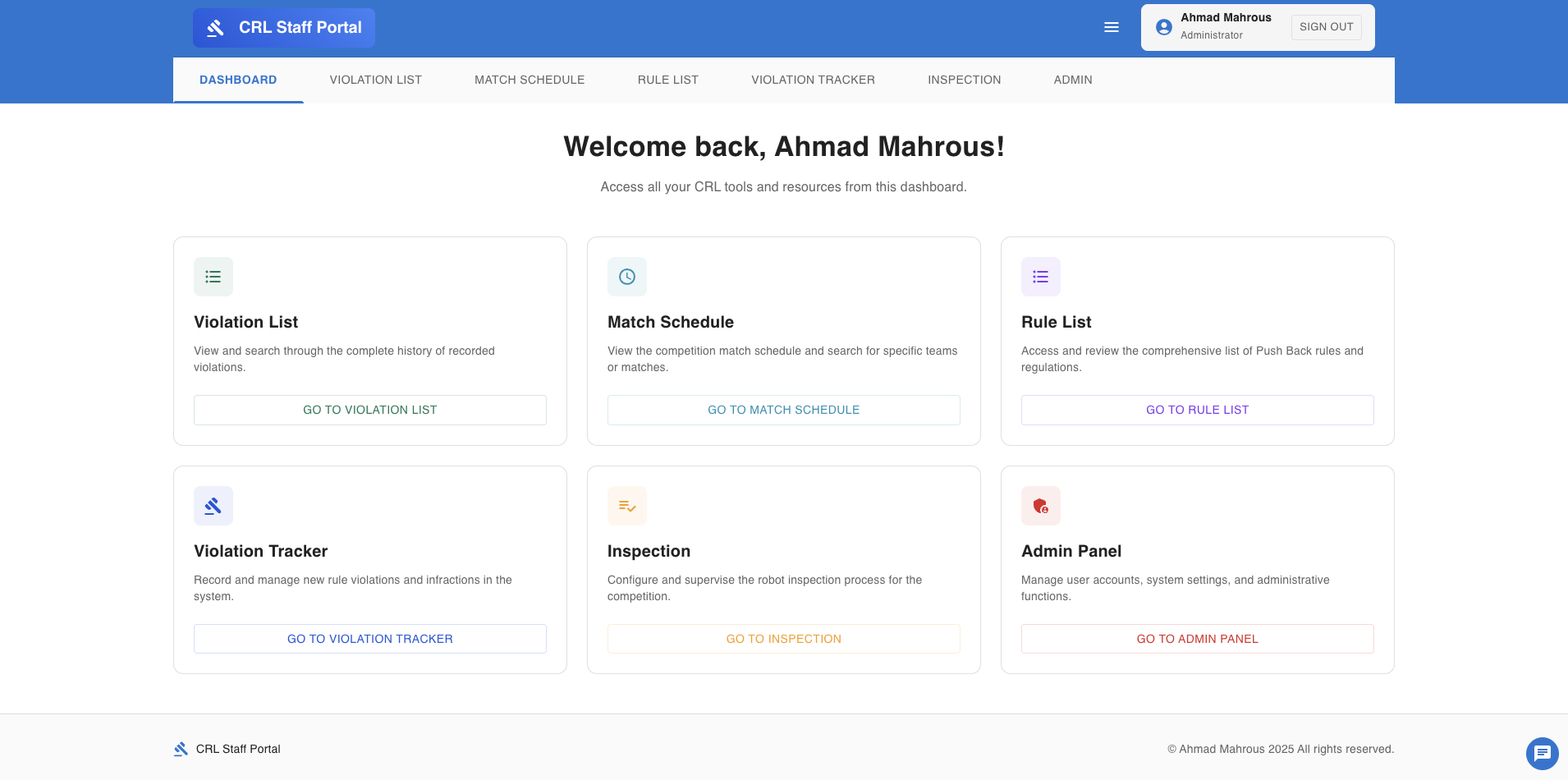Open the hamburger menu
This screenshot has width=1568, height=780.
coord(1111,27)
